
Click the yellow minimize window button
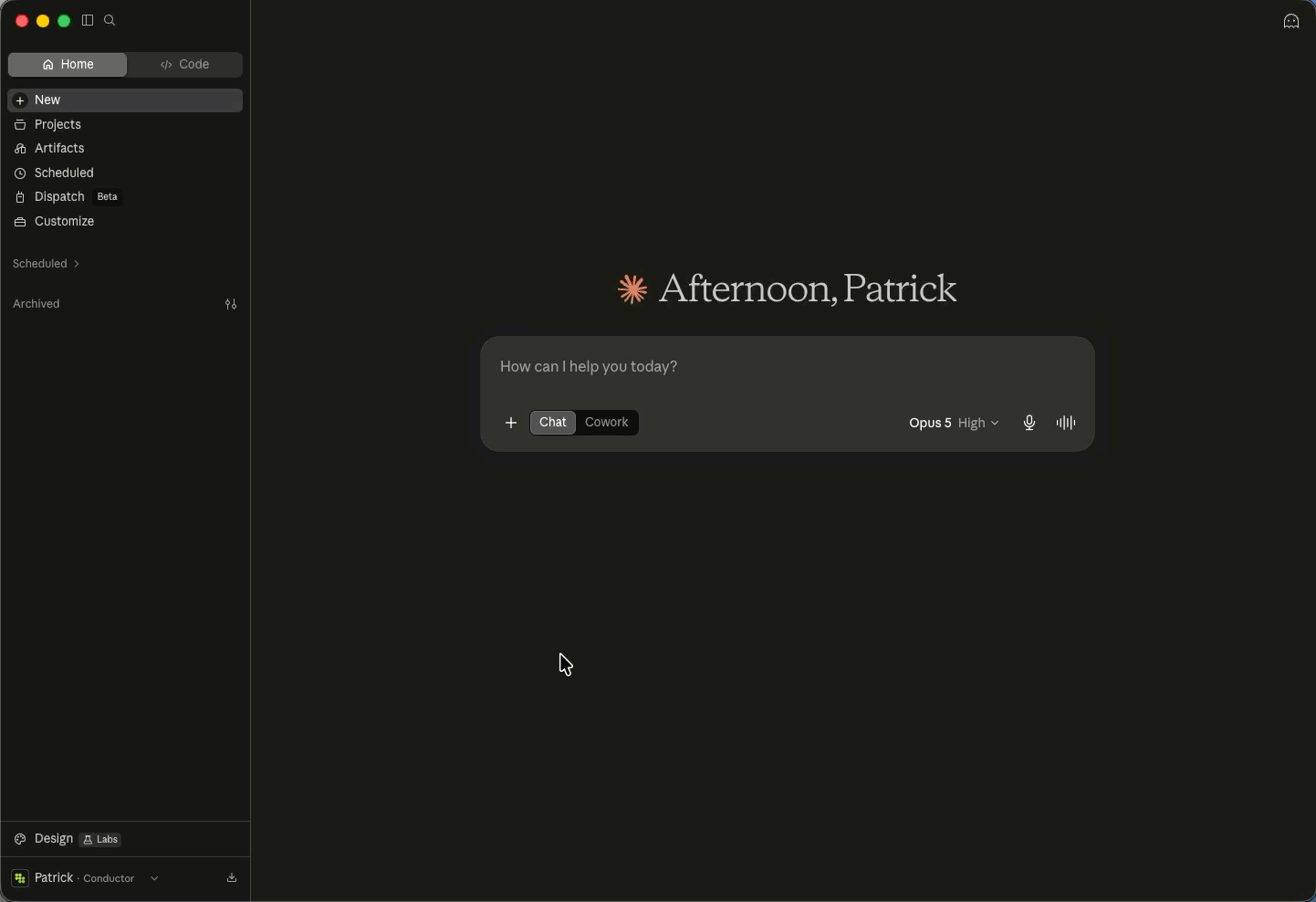(43, 21)
